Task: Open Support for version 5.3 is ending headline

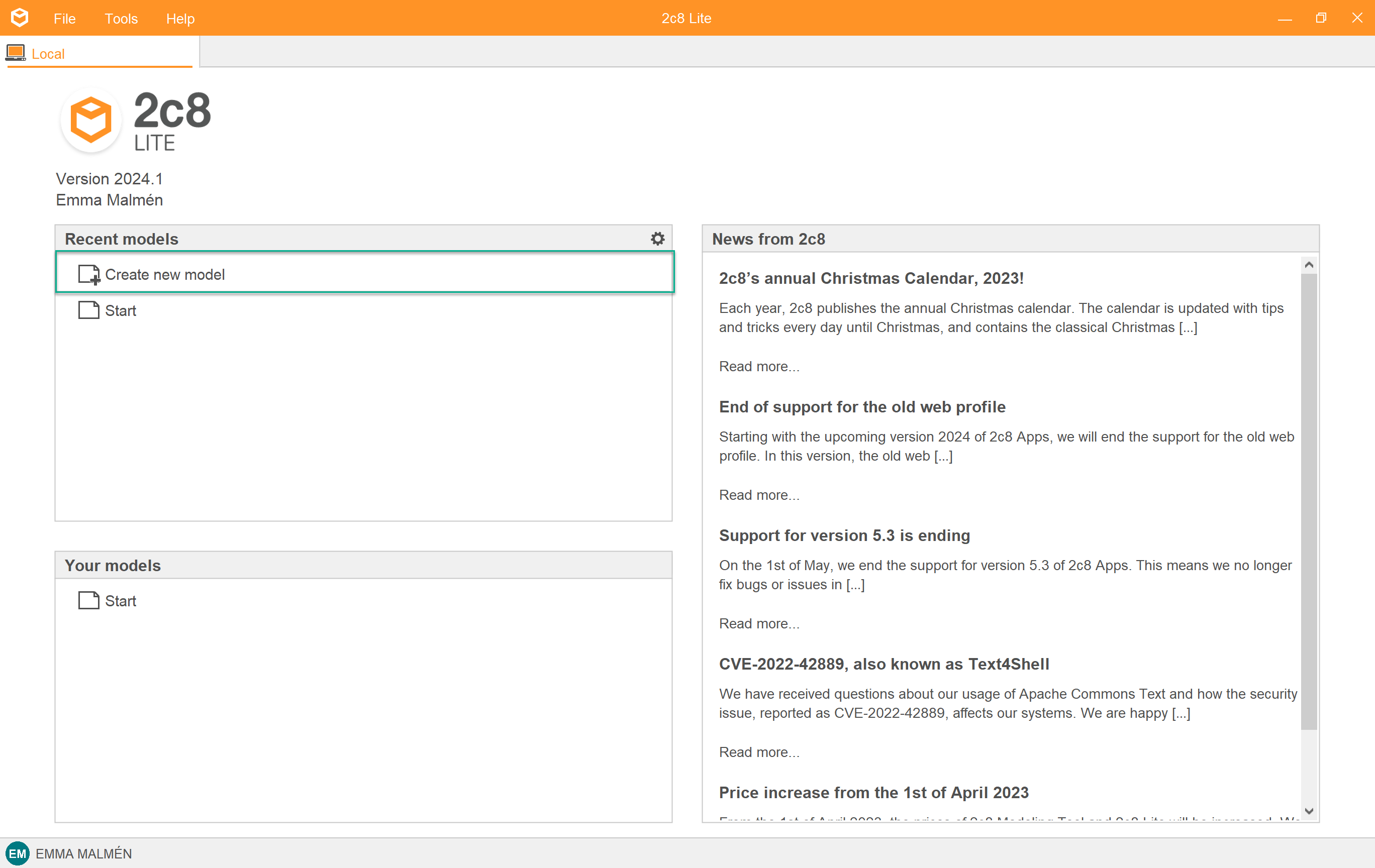Action: coord(844,535)
